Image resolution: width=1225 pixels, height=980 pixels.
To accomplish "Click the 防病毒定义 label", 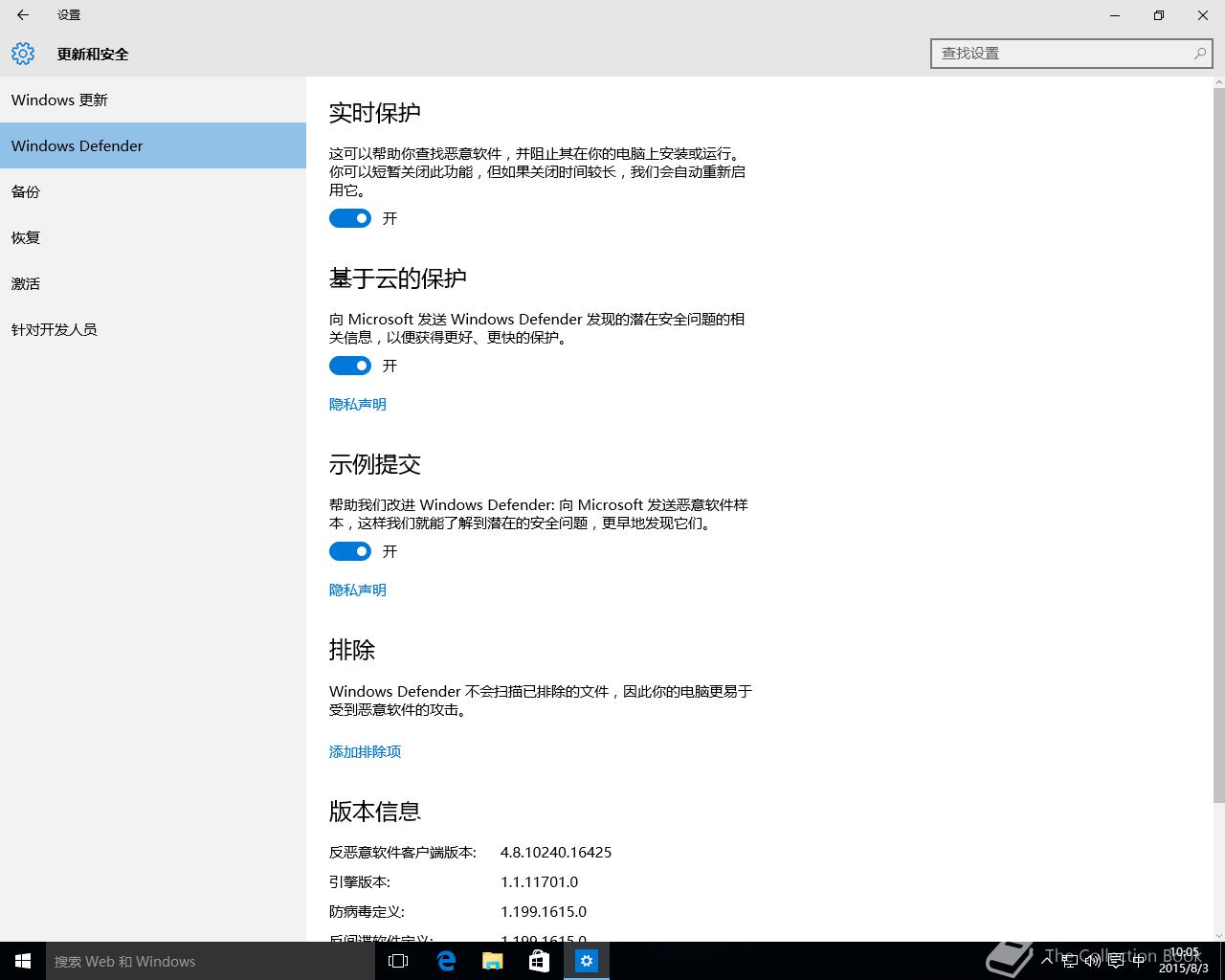I will (367, 911).
